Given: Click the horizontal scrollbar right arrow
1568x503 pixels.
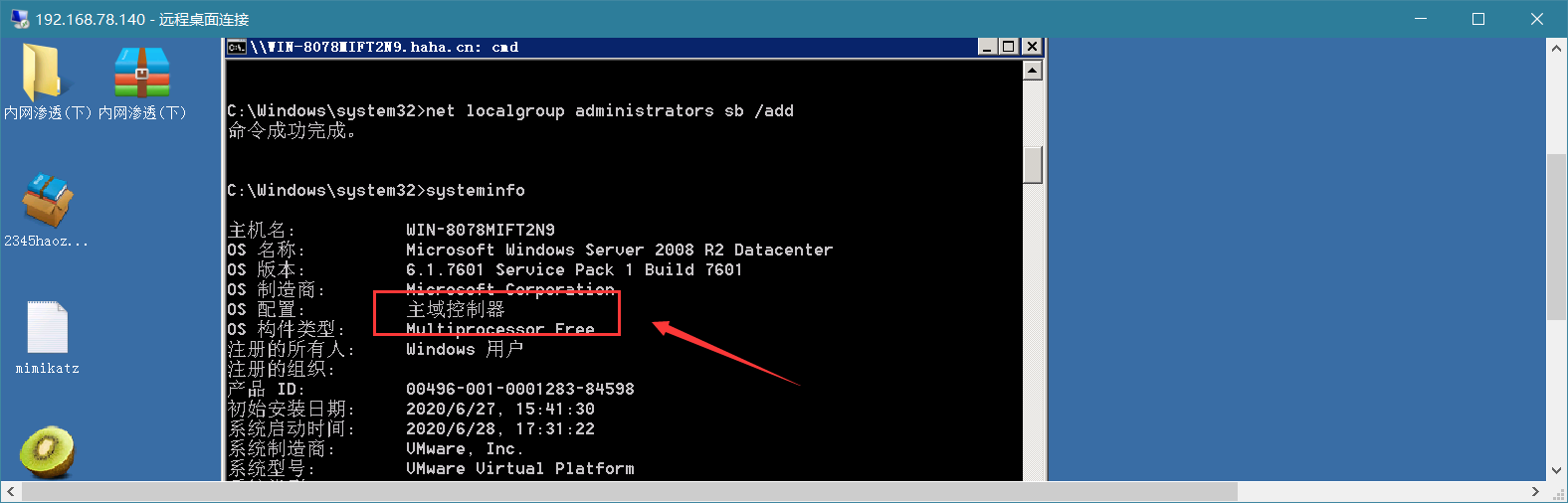Looking at the screenshot, I should click(1536, 492).
